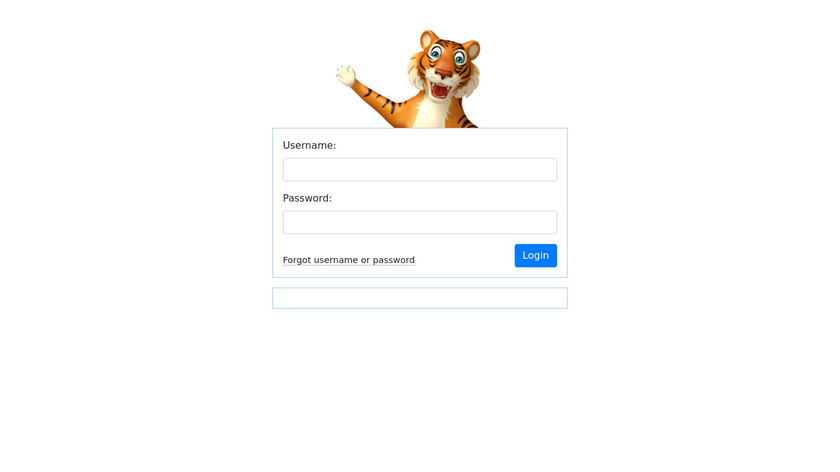Click the word 'password' in the forgot link
840x472 pixels.
point(394,260)
